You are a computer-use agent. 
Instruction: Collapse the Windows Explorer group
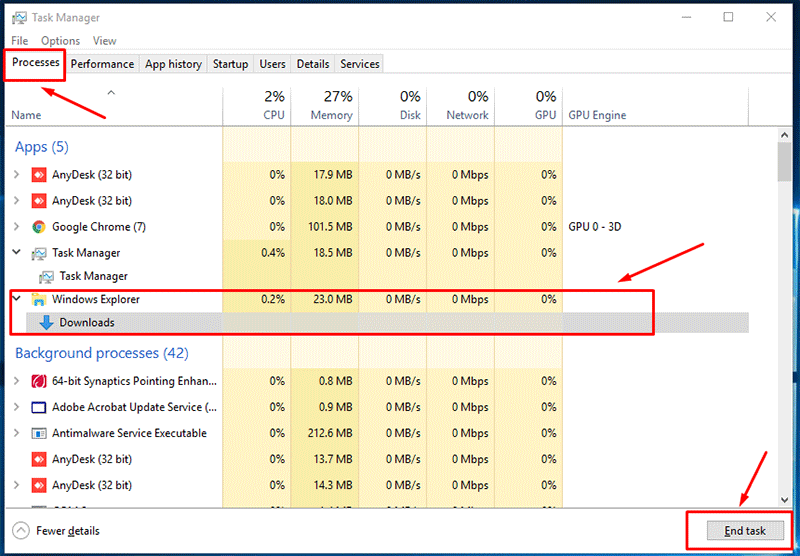point(16,298)
